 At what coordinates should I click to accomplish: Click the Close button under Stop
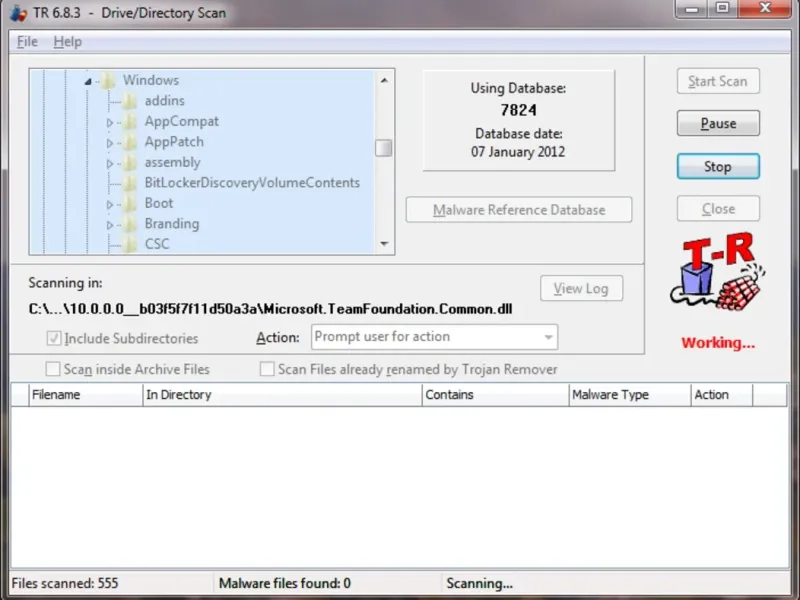[718, 209]
